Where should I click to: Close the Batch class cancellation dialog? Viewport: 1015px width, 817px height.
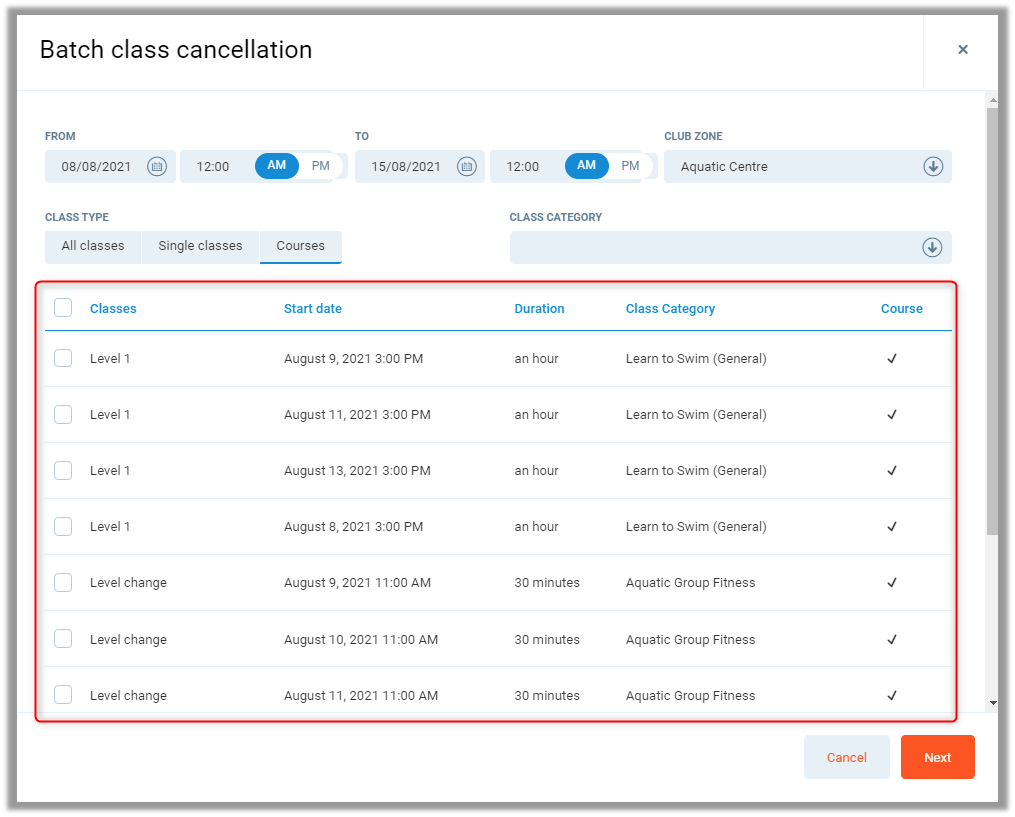click(962, 49)
